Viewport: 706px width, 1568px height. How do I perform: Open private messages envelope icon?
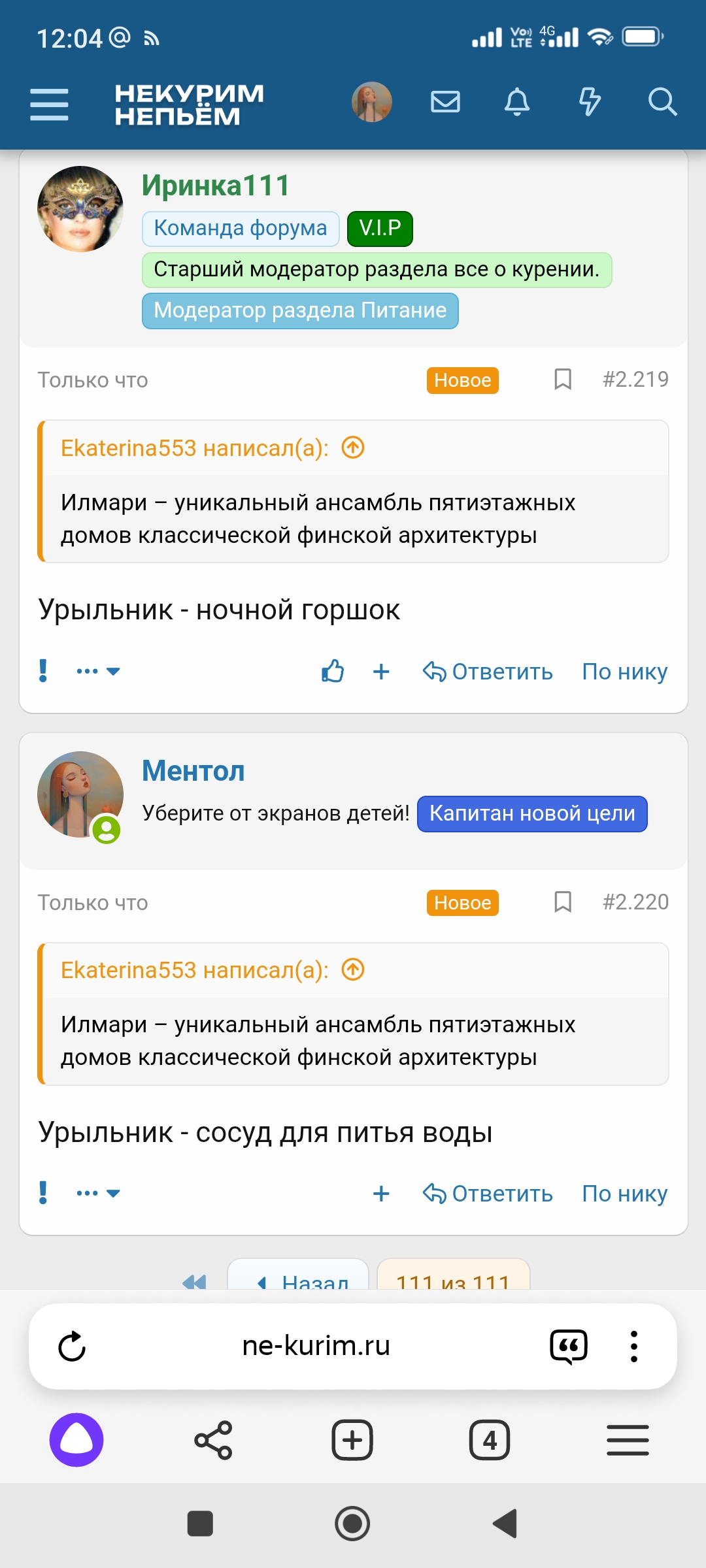point(445,102)
